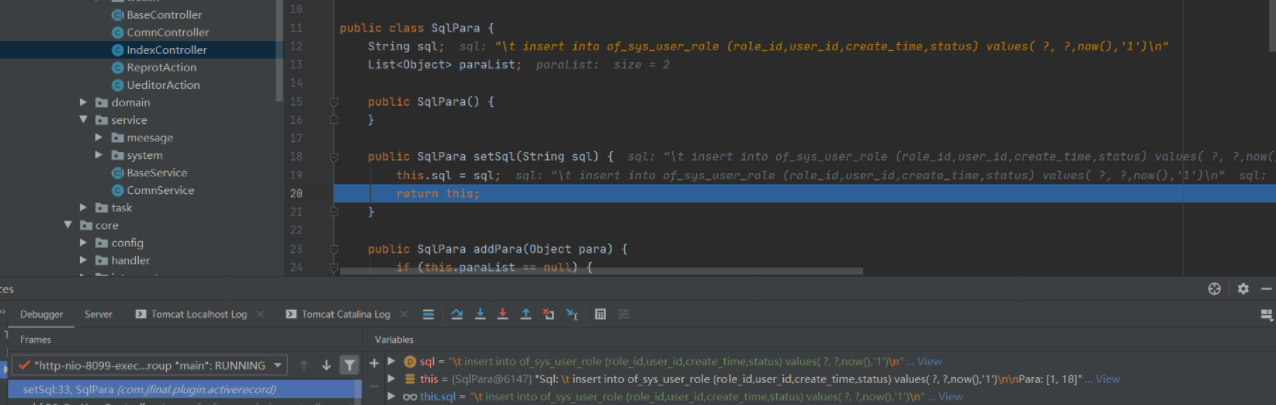Open debug panel settings gear

(1243, 288)
